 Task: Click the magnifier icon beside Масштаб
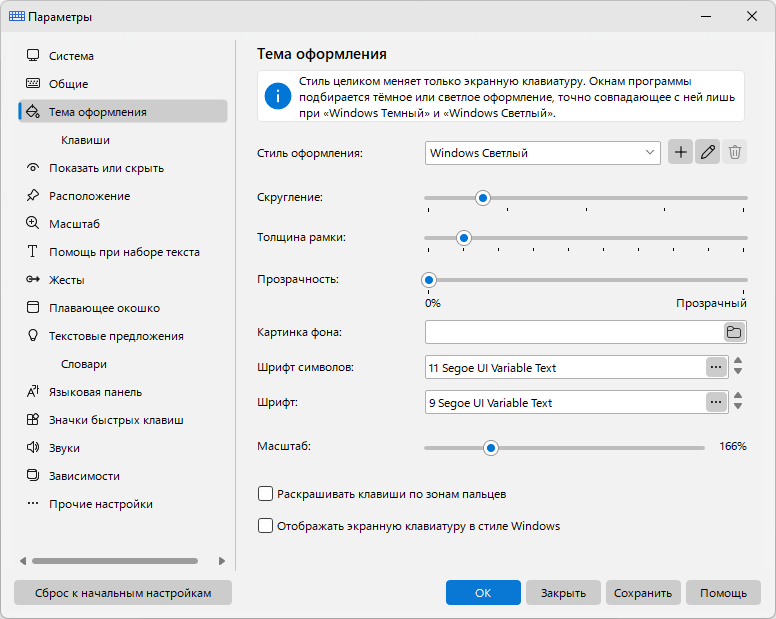tap(33, 223)
